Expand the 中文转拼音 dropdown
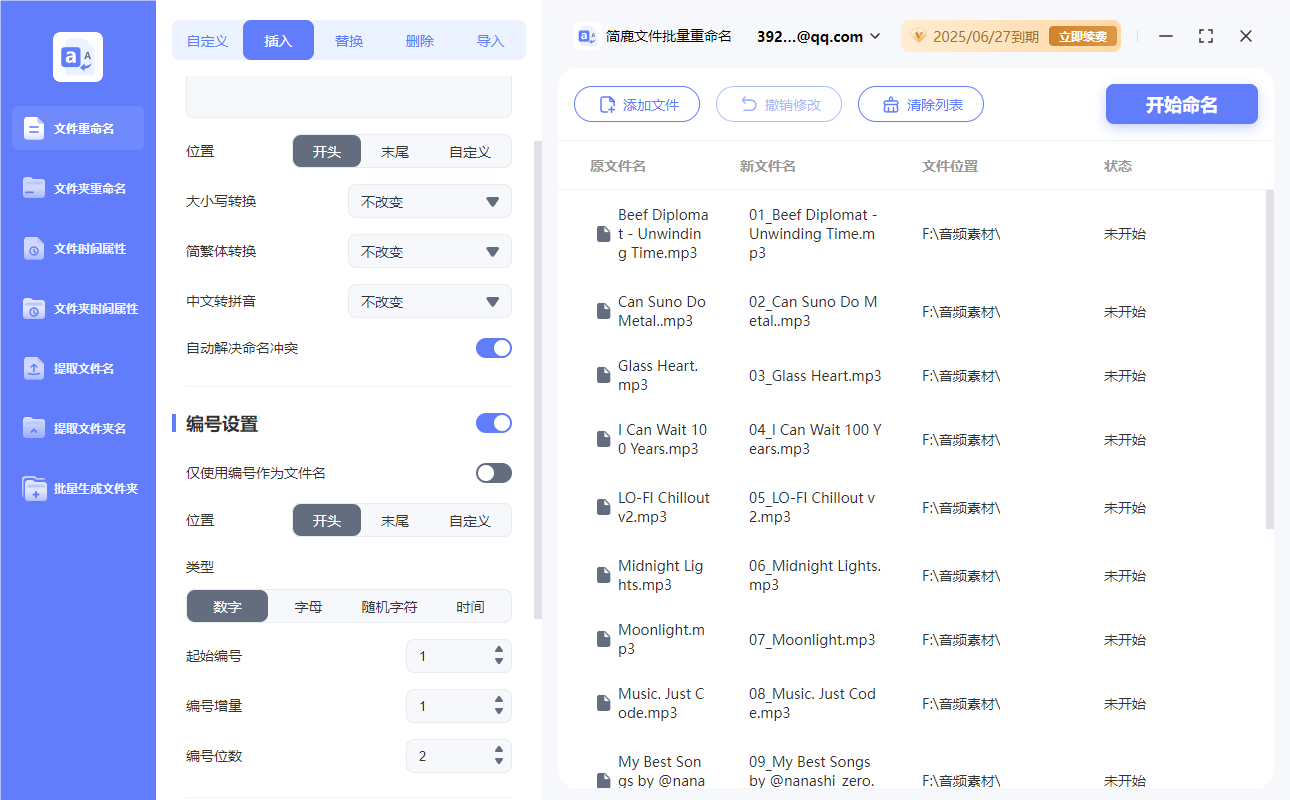 click(x=429, y=301)
